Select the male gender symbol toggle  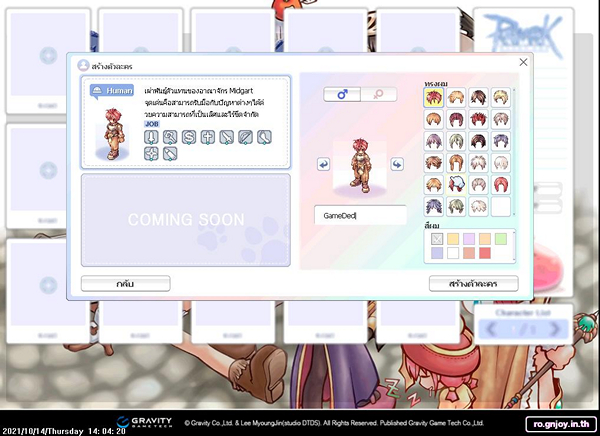point(343,94)
